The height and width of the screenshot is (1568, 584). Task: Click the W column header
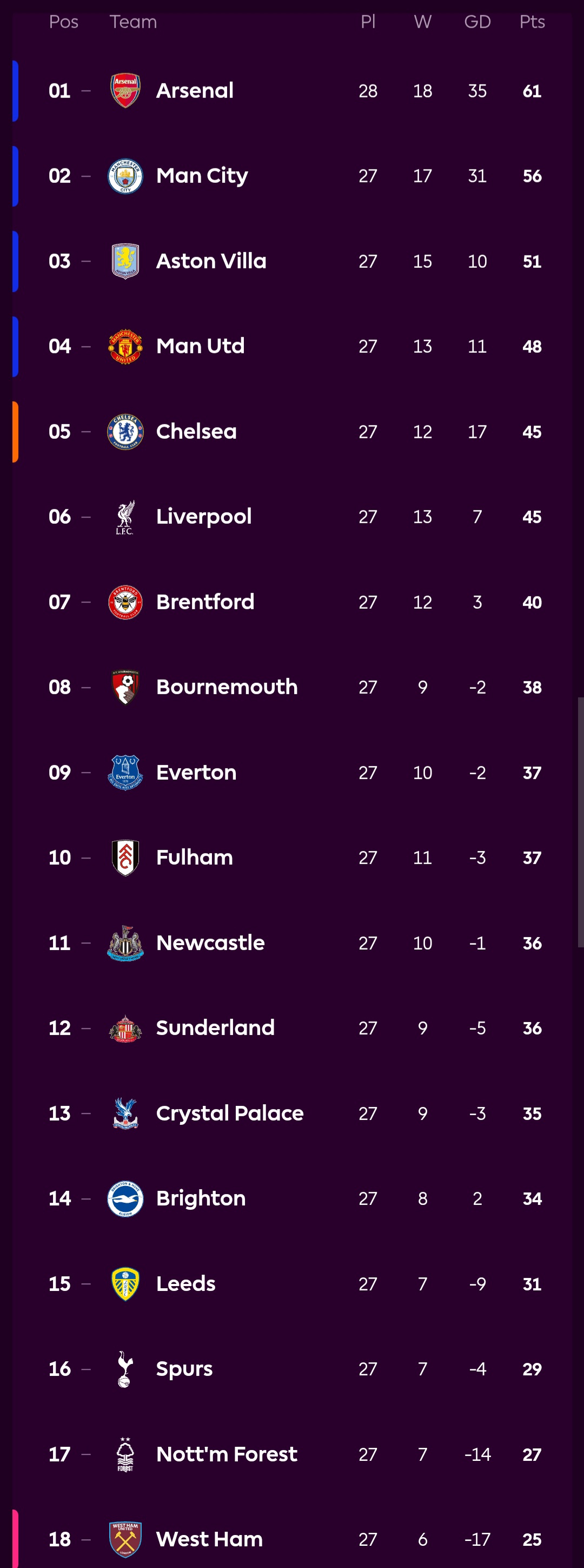pos(422,22)
